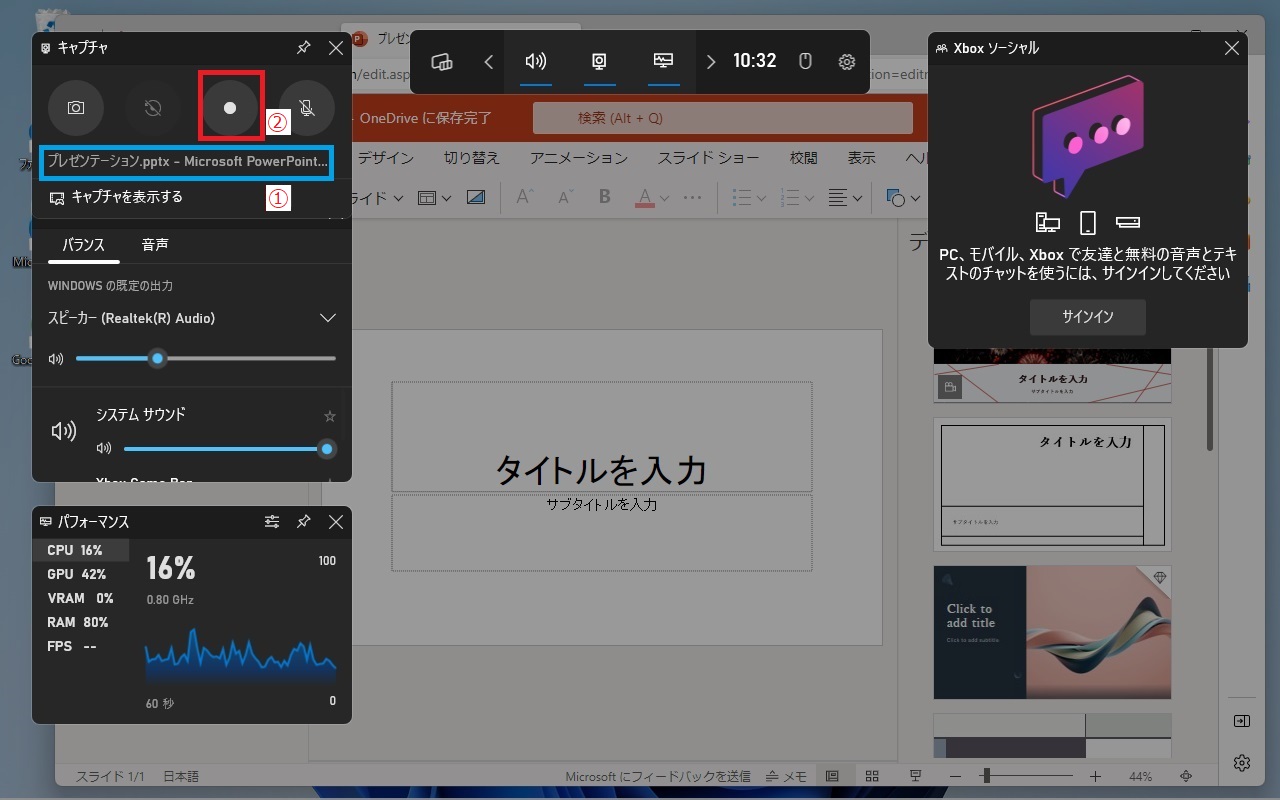Switch to the バランス tab

[x=83, y=245]
